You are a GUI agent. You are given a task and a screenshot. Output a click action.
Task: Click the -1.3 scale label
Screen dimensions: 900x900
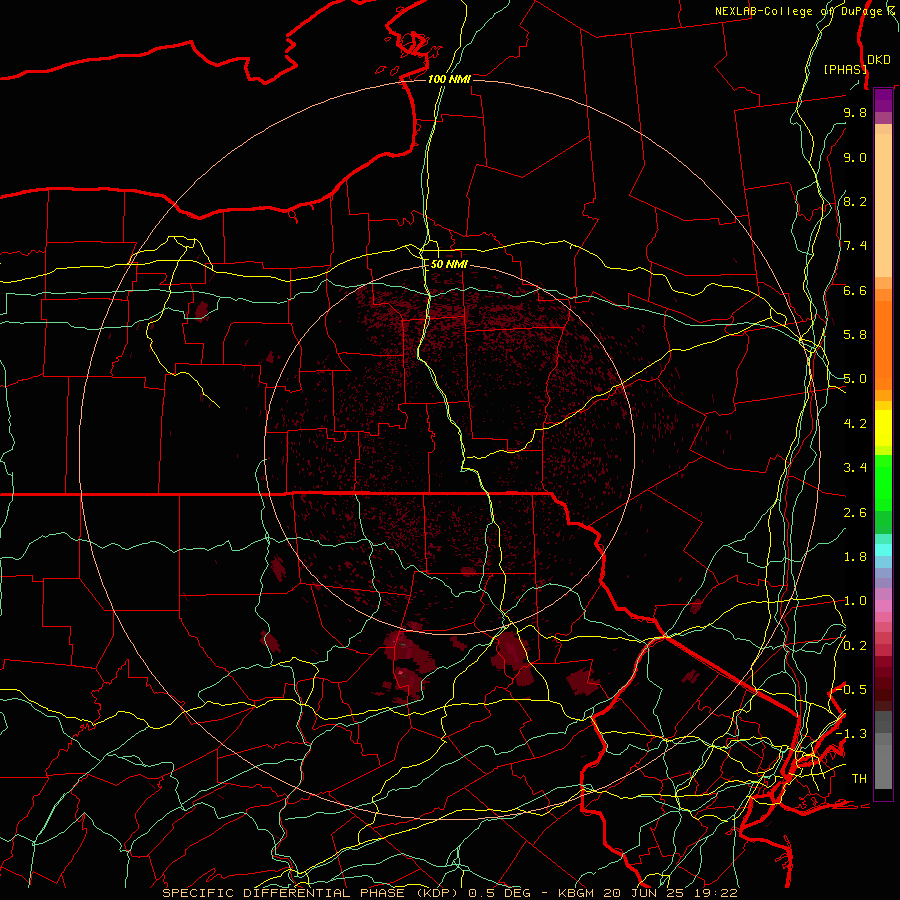pyautogui.click(x=852, y=734)
